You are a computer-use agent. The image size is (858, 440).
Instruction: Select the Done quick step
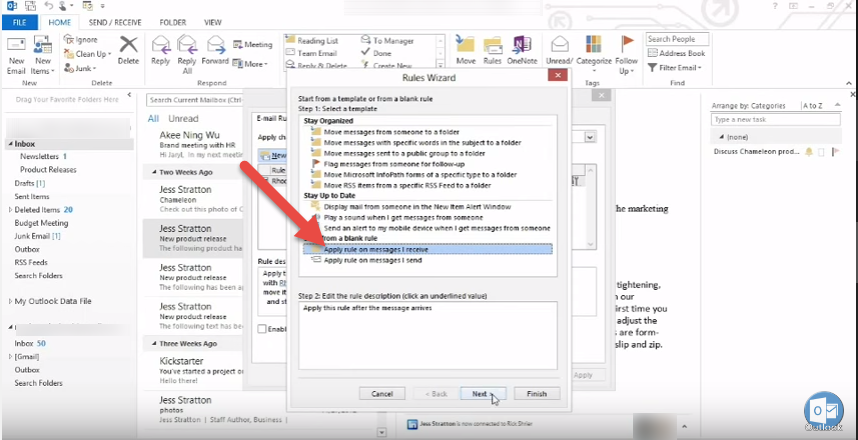376,53
